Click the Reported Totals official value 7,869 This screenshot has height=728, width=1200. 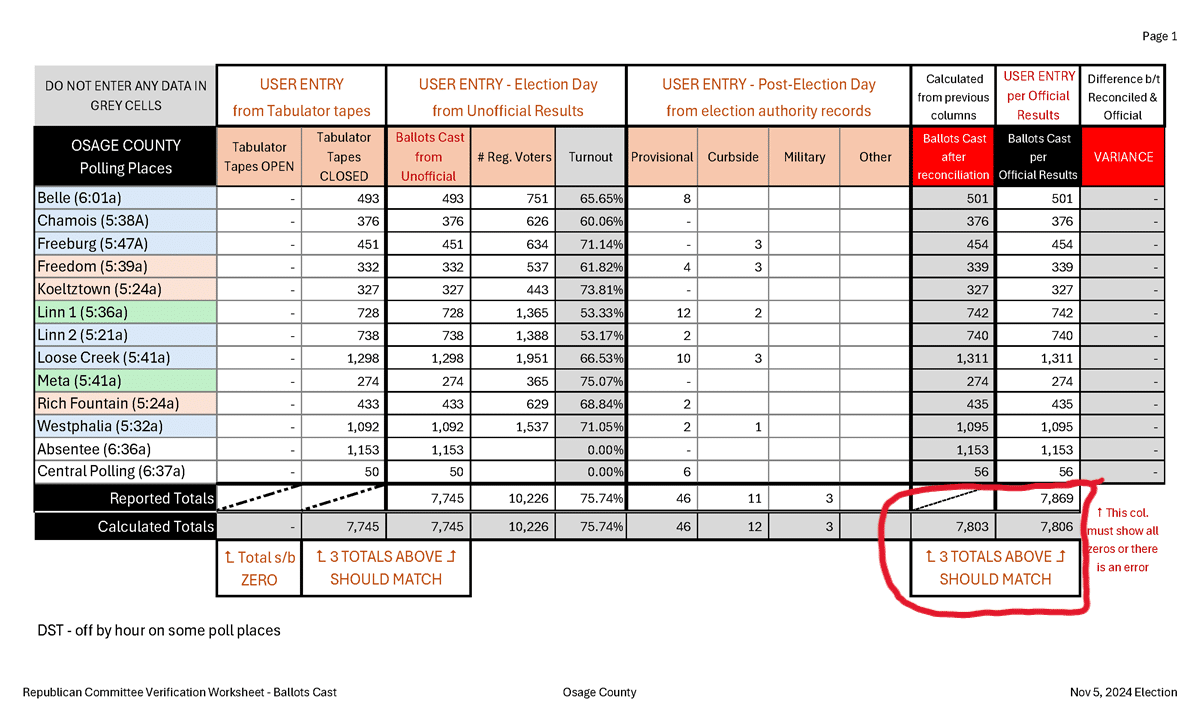1039,498
